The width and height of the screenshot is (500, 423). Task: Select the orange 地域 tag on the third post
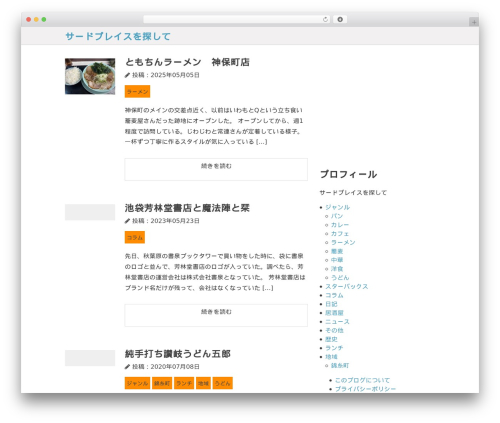[x=203, y=383]
